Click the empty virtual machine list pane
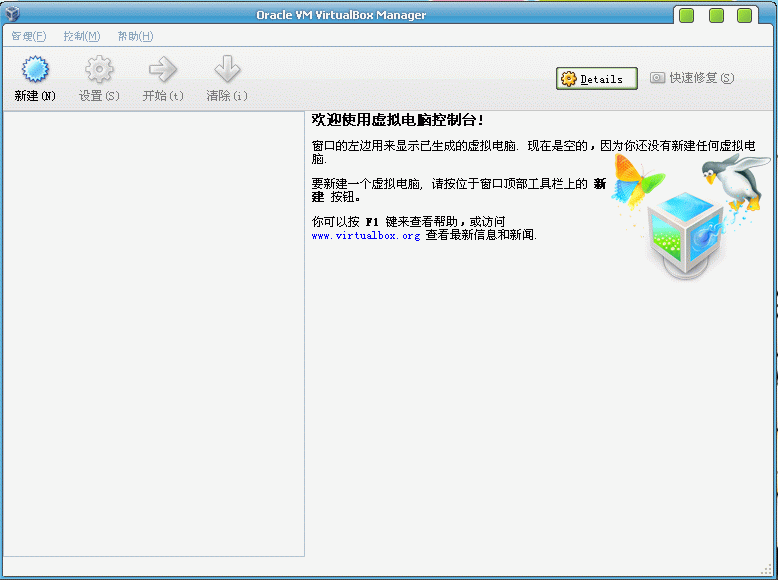This screenshot has height=580, width=778. pos(154,334)
